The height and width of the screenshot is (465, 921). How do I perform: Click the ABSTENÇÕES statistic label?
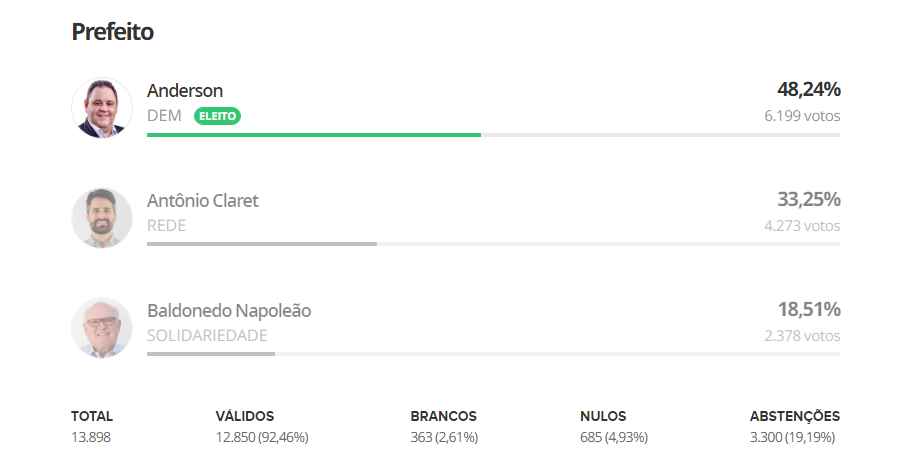click(795, 416)
